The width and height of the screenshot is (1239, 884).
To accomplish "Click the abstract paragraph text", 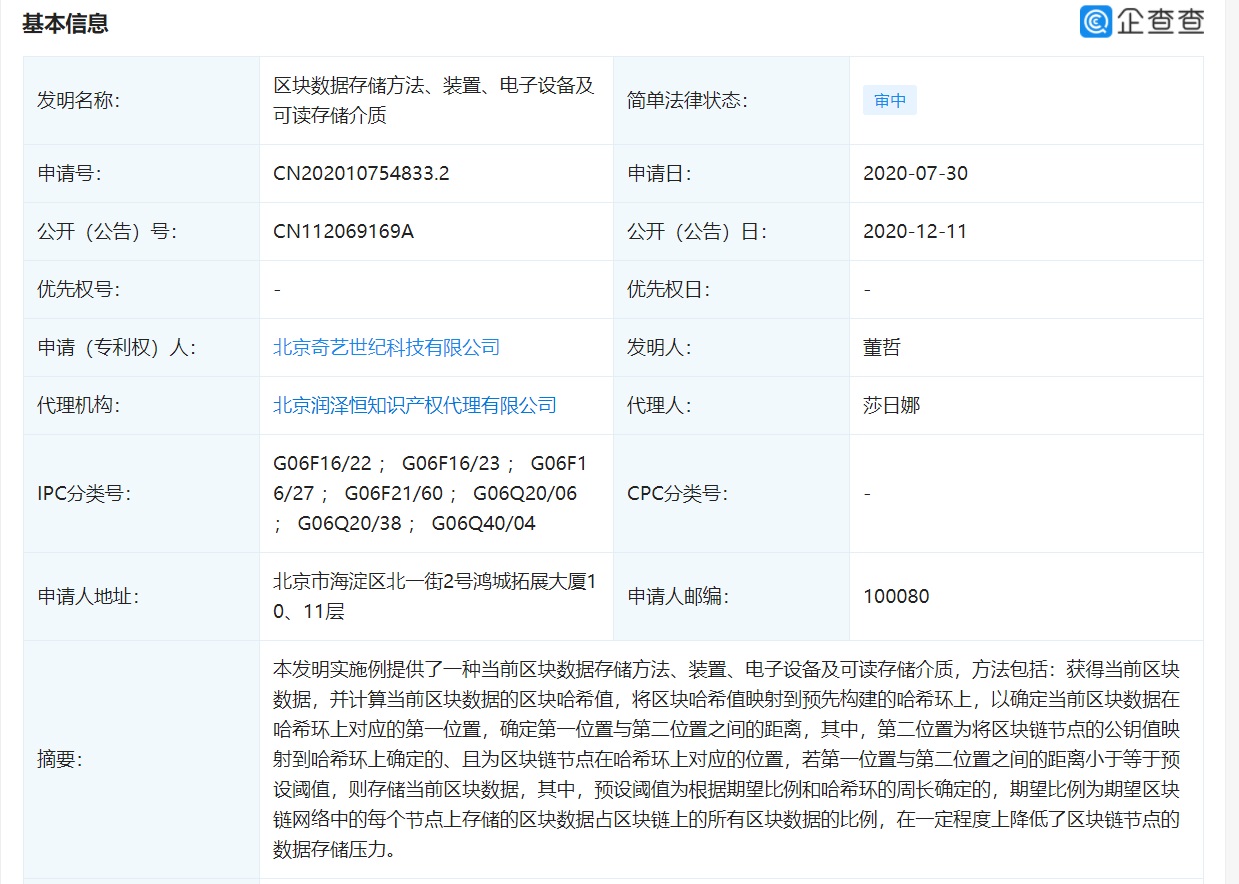I will click(x=726, y=759).
